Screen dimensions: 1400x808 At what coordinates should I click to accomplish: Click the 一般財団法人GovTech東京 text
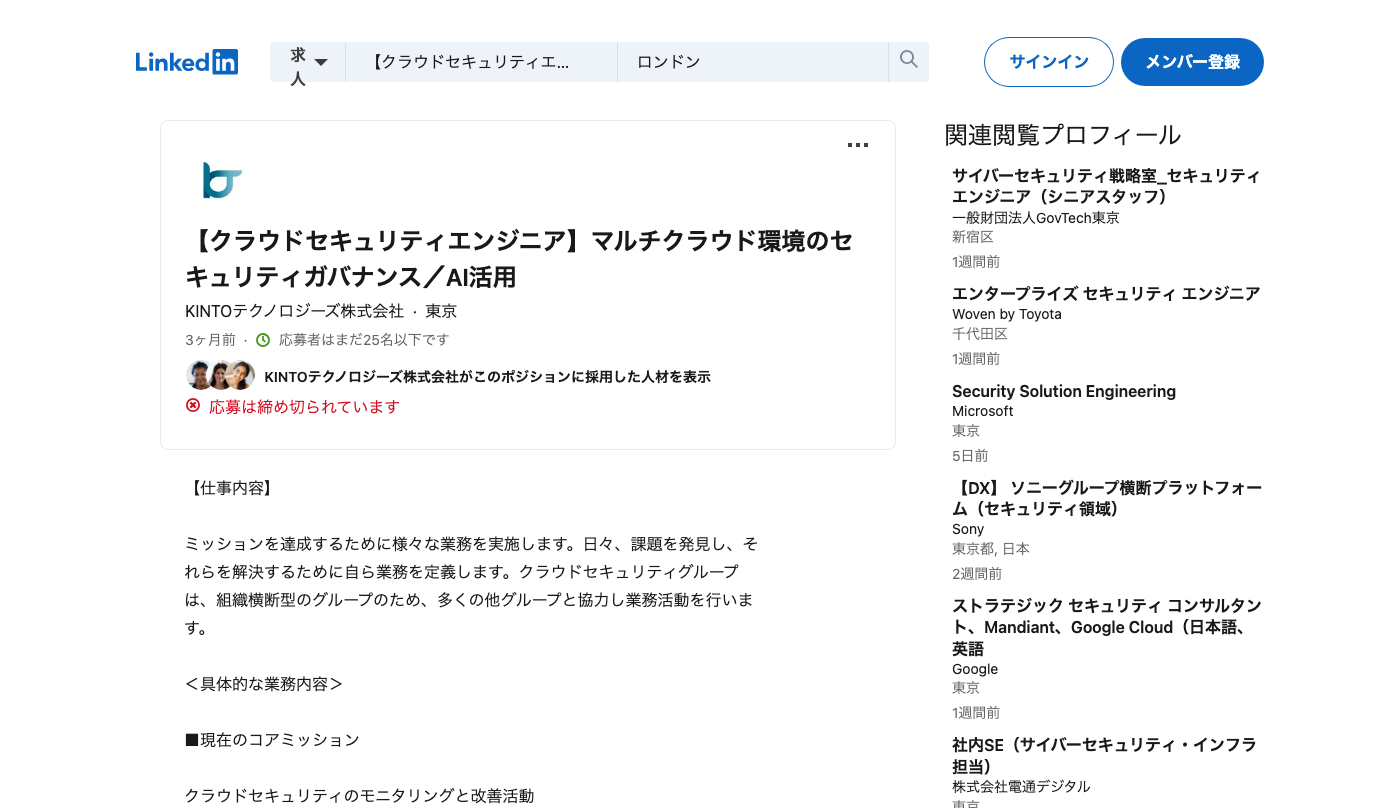click(1036, 217)
